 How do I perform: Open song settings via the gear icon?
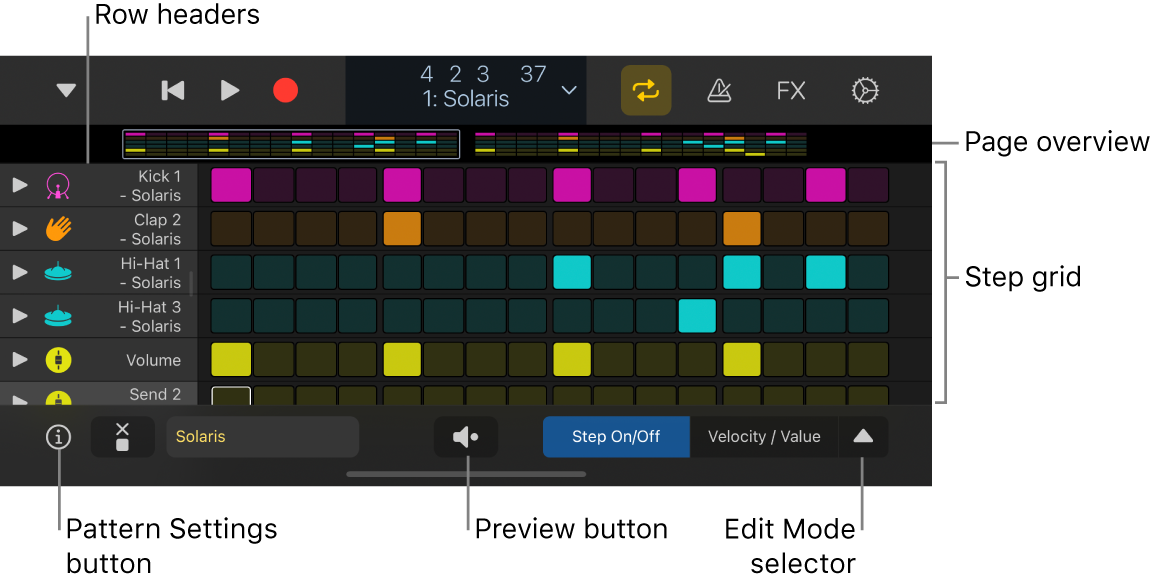[x=865, y=91]
